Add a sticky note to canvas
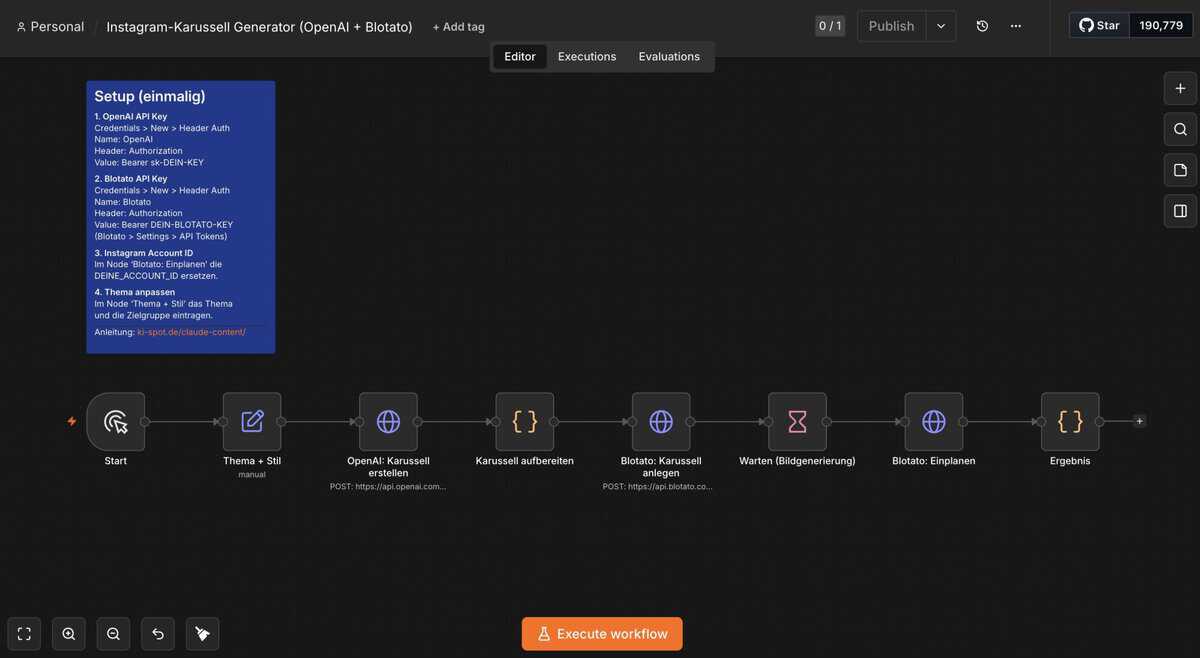The height and width of the screenshot is (658, 1200). pos(1180,170)
